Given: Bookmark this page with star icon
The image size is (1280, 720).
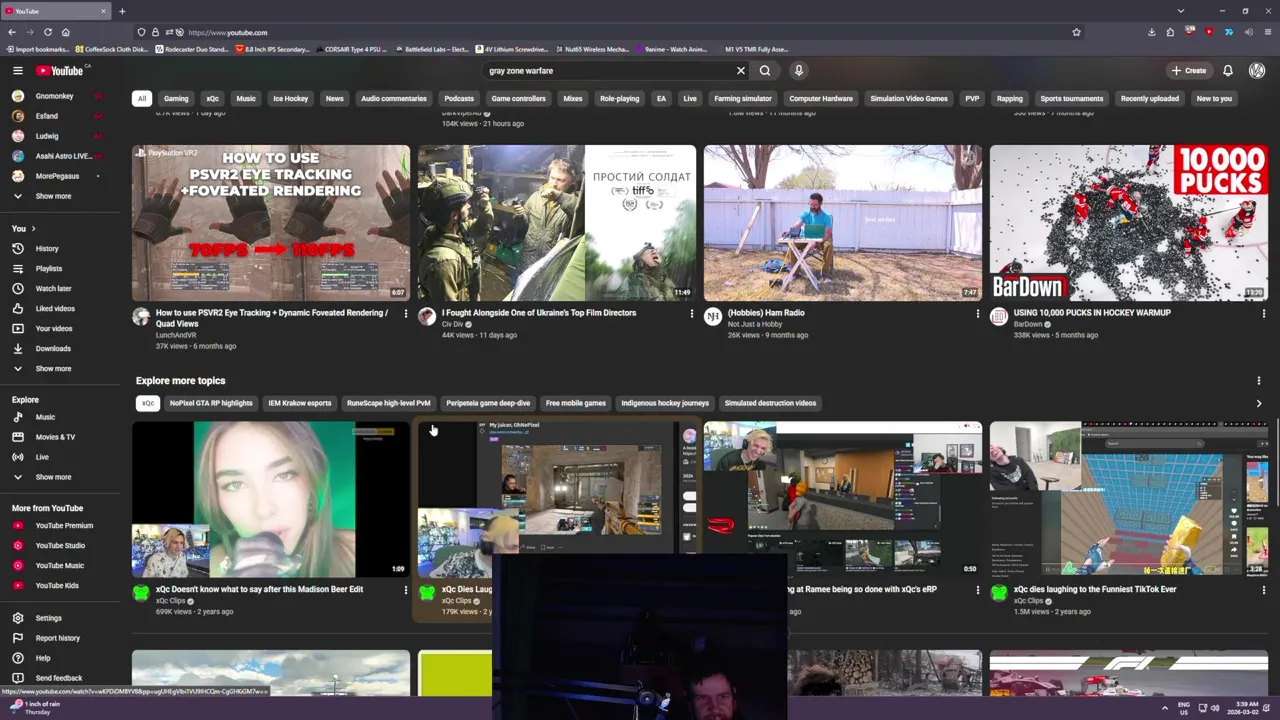Looking at the screenshot, I should 1076,32.
